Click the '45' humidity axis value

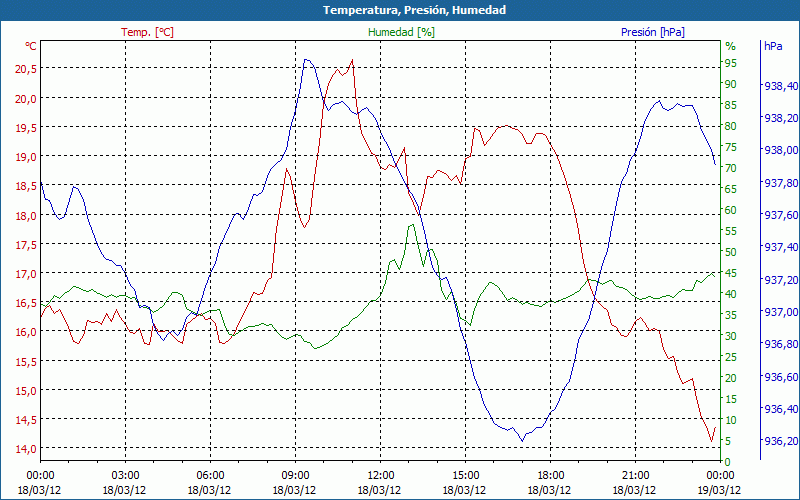pyautogui.click(x=731, y=273)
